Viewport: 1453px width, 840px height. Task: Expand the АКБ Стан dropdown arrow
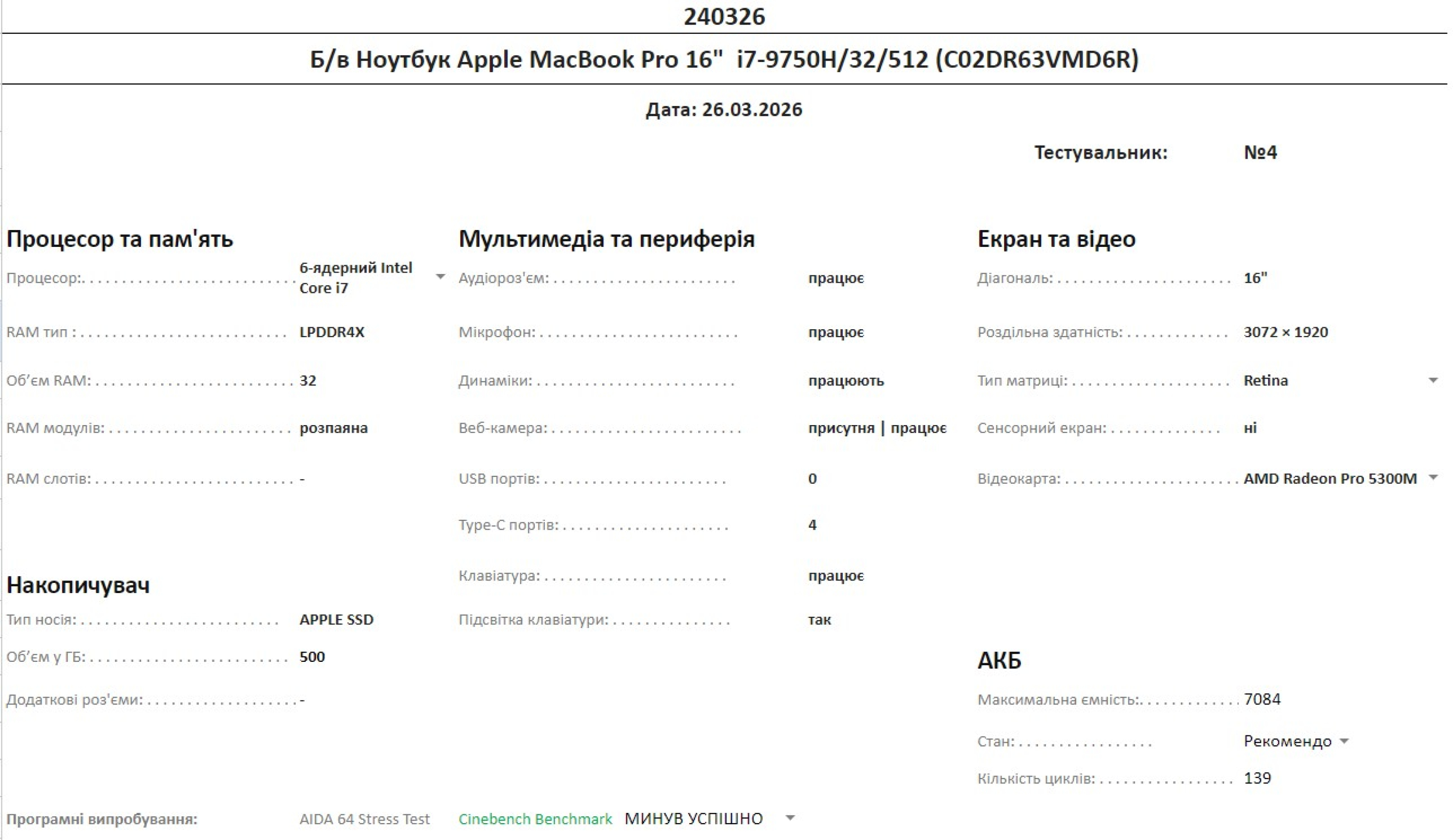click(x=1344, y=741)
